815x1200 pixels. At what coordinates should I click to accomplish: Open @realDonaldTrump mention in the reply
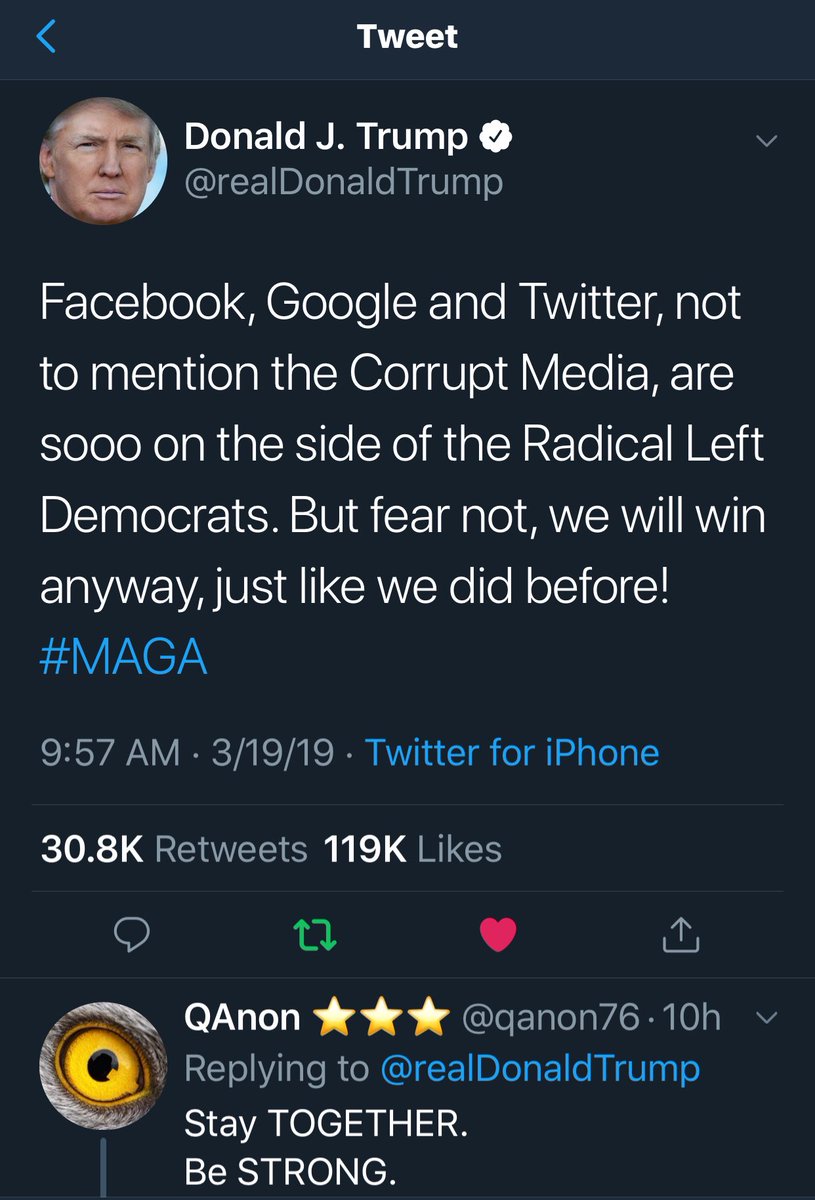(x=540, y=1068)
